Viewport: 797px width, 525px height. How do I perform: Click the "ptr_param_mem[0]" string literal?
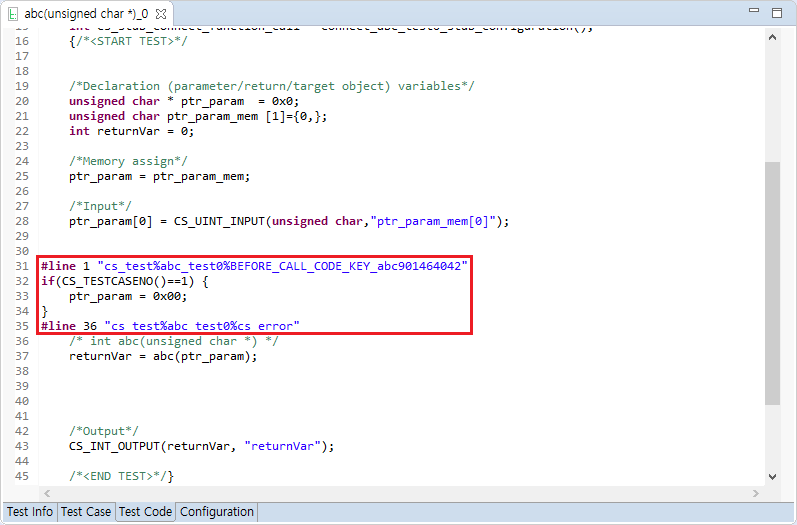pyautogui.click(x=433, y=221)
